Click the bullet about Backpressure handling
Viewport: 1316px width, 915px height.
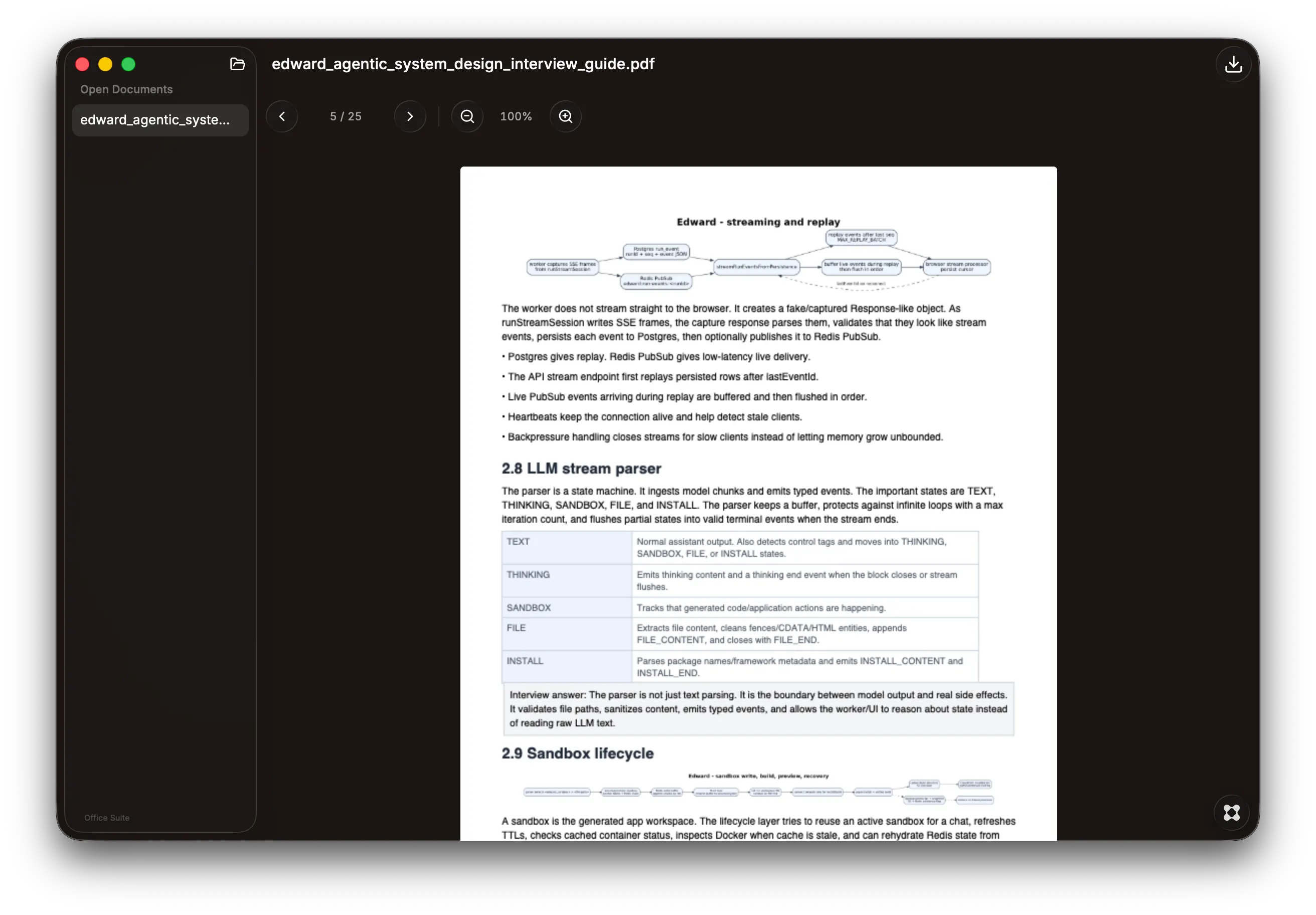click(x=722, y=437)
